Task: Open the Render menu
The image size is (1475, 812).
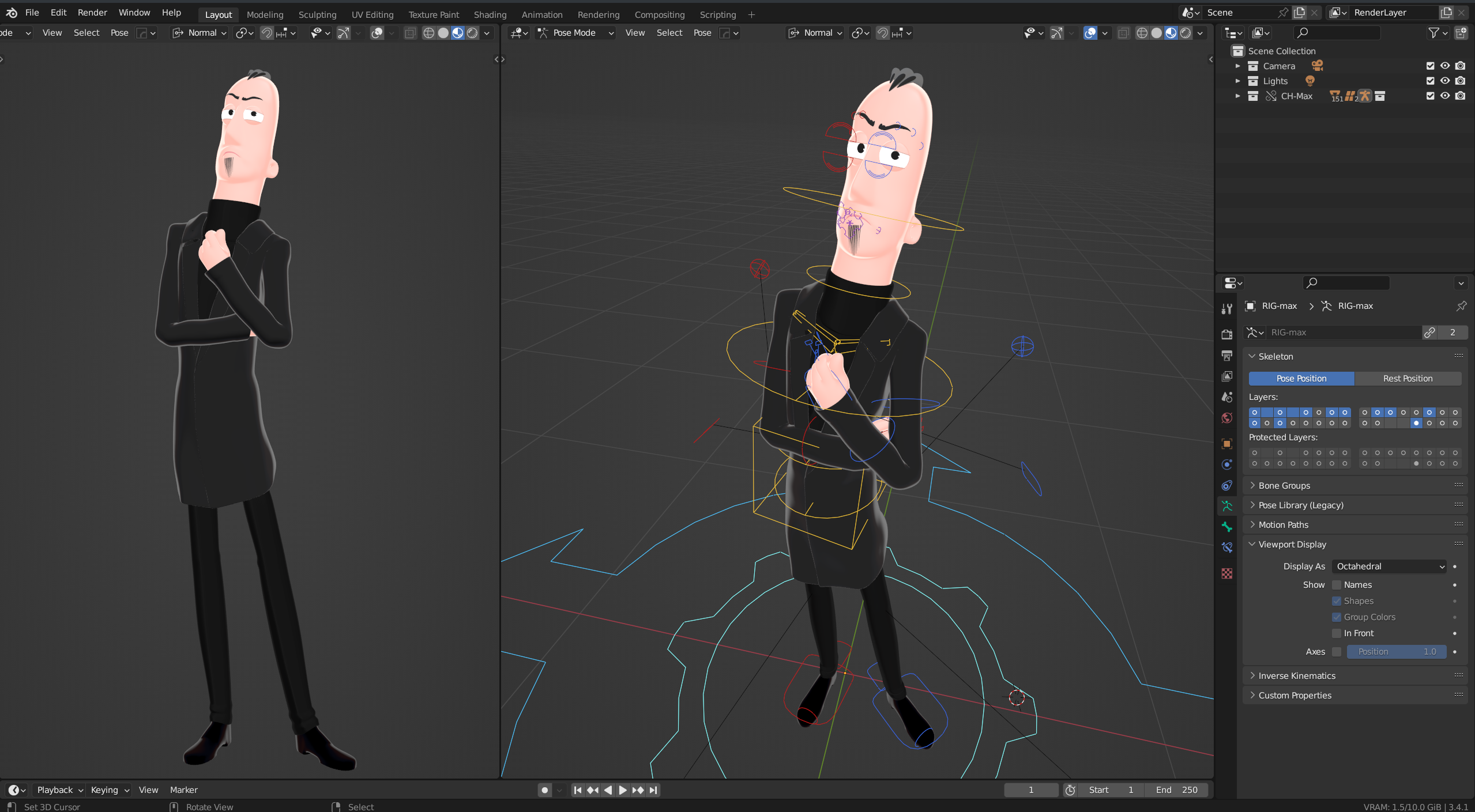Action: 92,12
